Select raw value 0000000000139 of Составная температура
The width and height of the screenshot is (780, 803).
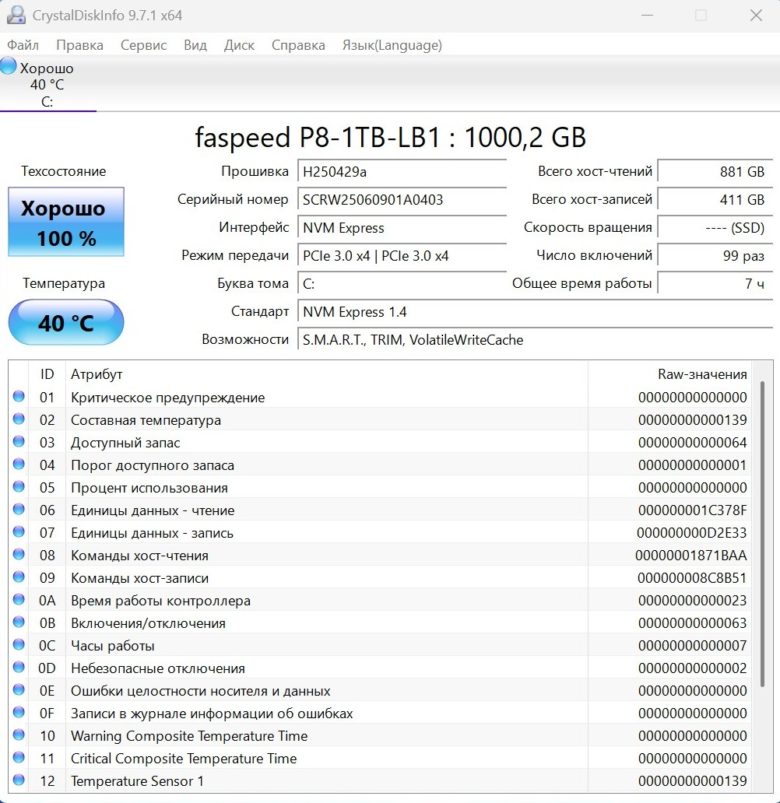pos(692,420)
